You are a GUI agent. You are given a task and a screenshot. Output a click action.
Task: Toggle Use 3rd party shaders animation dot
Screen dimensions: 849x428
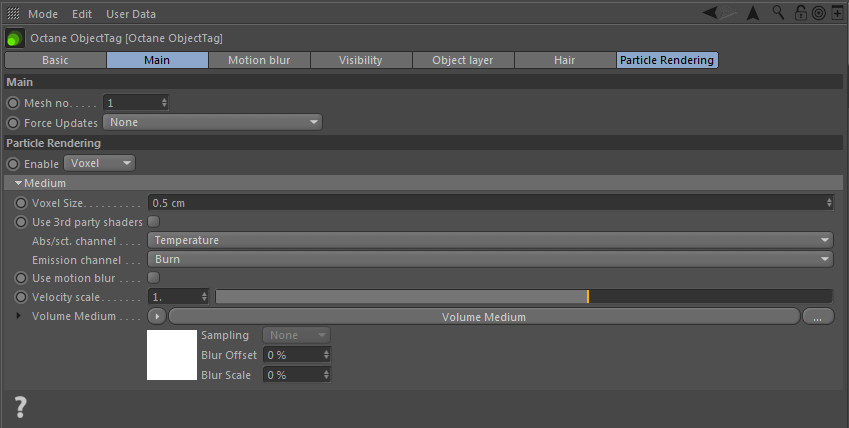(x=21, y=222)
